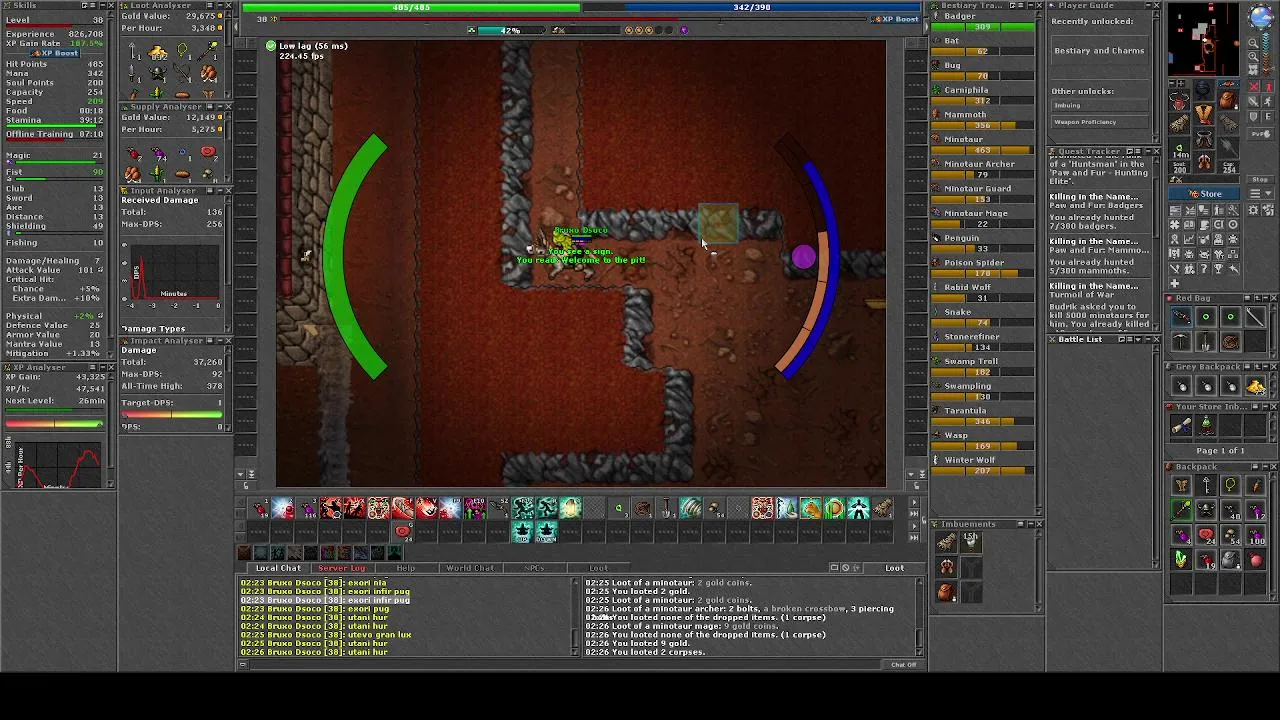Open the question mark help icon
Viewport: 1280px width, 720px height.
1204,268
